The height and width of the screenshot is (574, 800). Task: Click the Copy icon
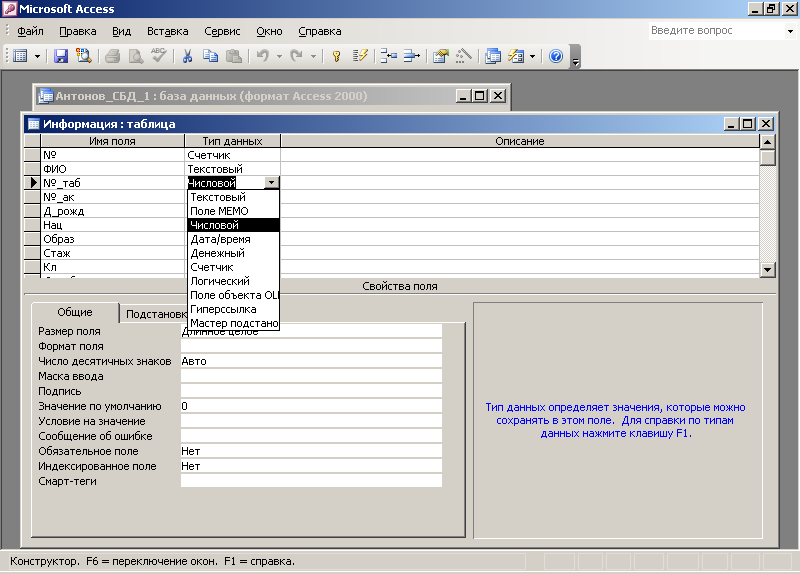(210, 56)
